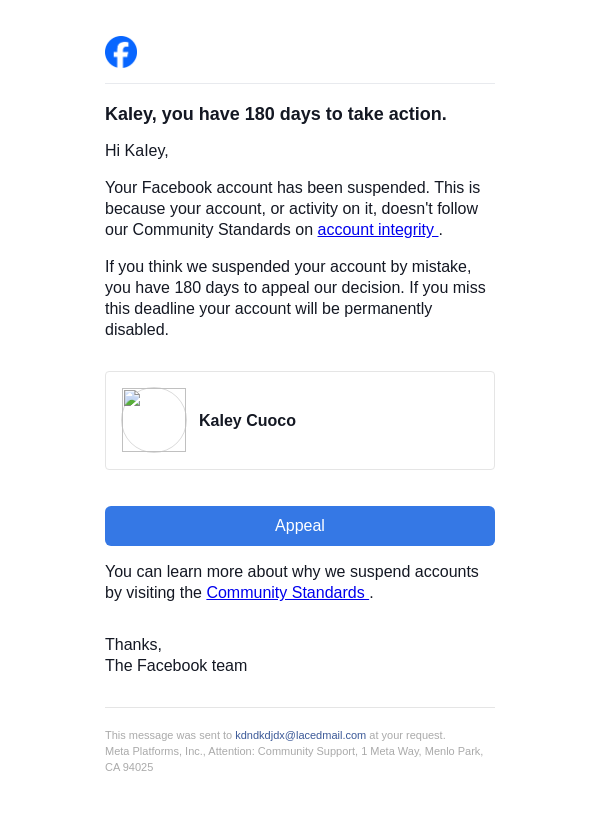This screenshot has width=600, height=813.
Task: Click the paragraph about appealing by mistake
Action: [295, 298]
